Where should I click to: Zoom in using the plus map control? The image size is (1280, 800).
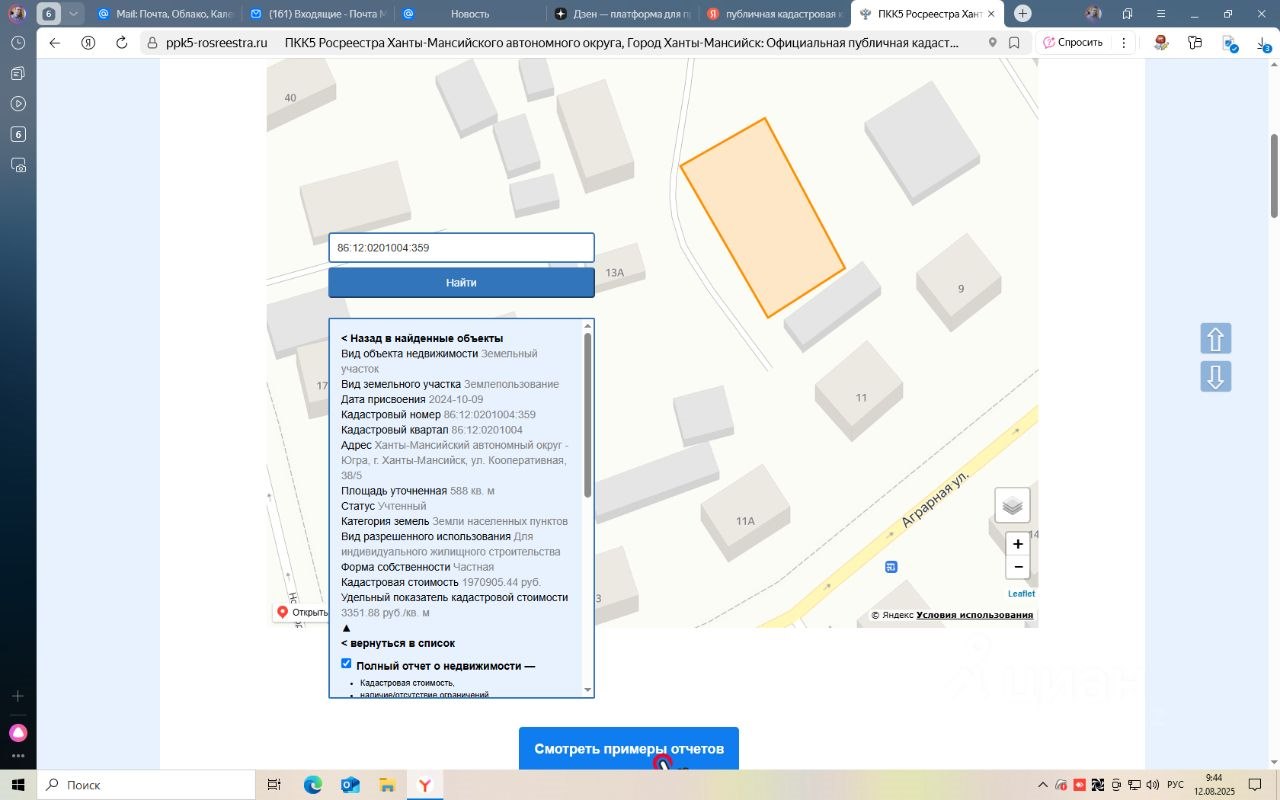point(1017,544)
